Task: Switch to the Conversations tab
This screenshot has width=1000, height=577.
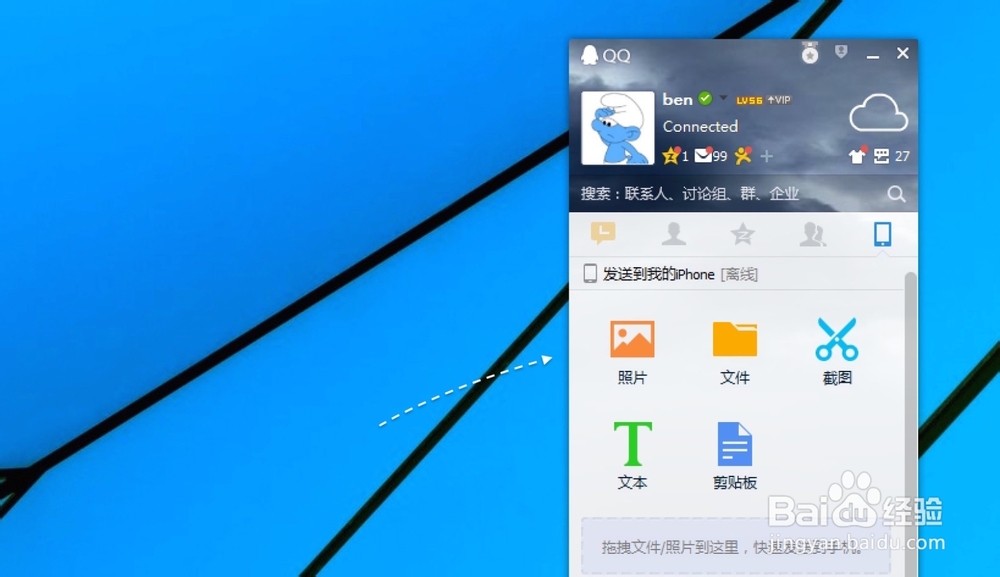Action: click(x=603, y=233)
